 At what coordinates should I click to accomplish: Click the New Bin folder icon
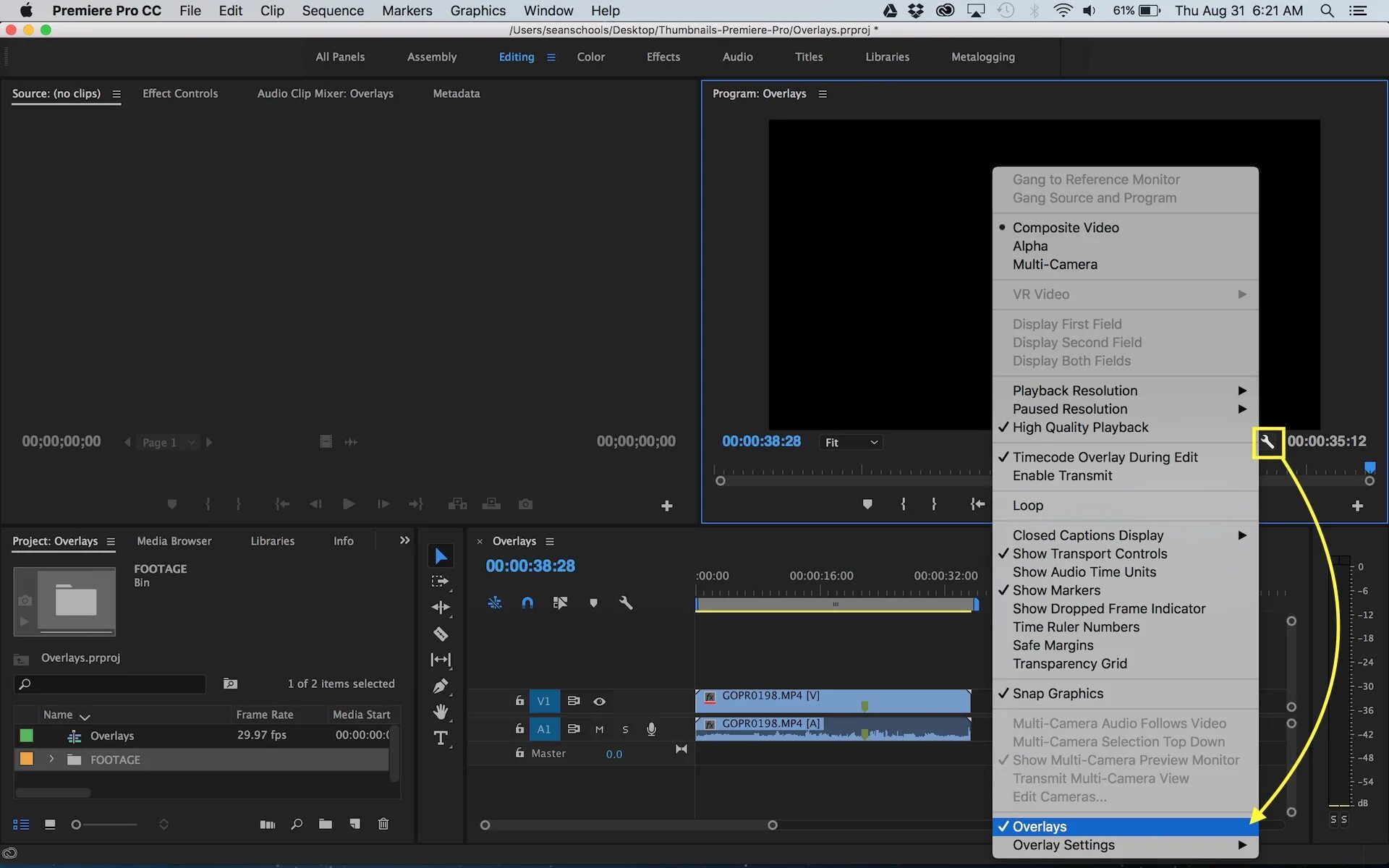(x=326, y=824)
